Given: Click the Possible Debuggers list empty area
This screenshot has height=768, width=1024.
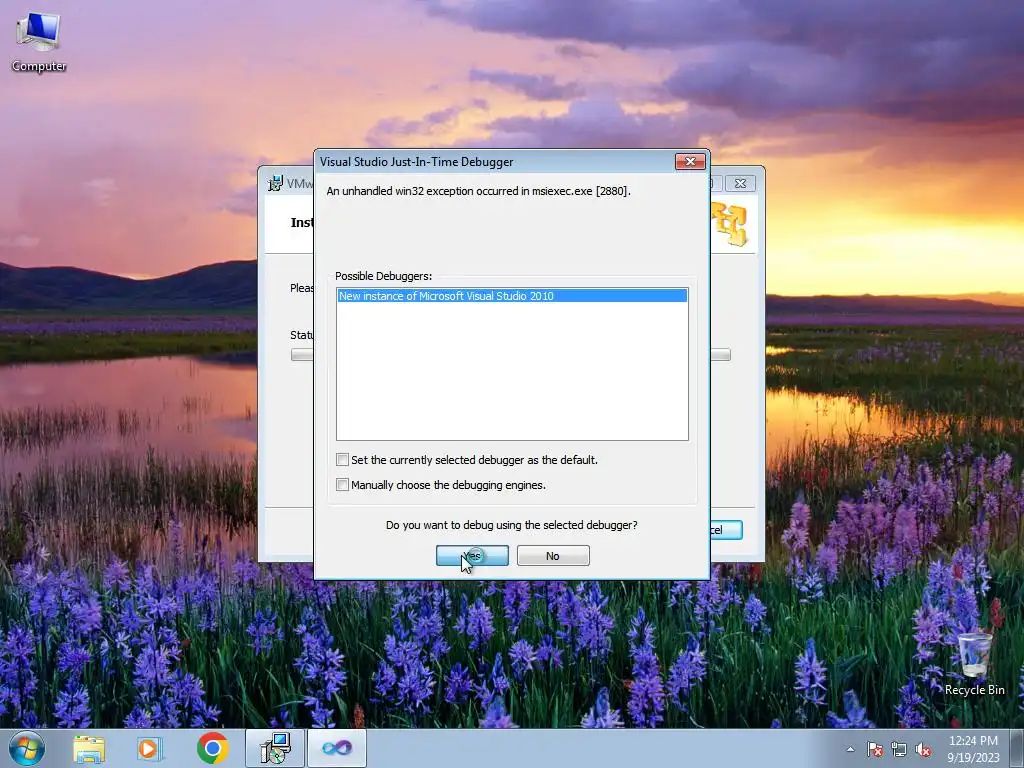Looking at the screenshot, I should (512, 371).
